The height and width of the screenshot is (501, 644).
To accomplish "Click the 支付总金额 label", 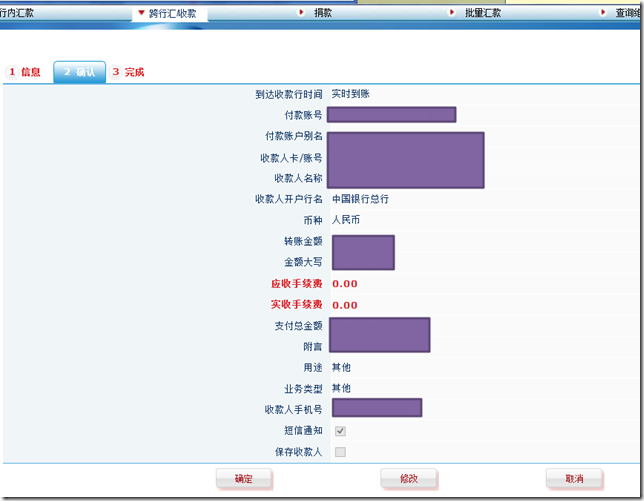I will (x=299, y=326).
